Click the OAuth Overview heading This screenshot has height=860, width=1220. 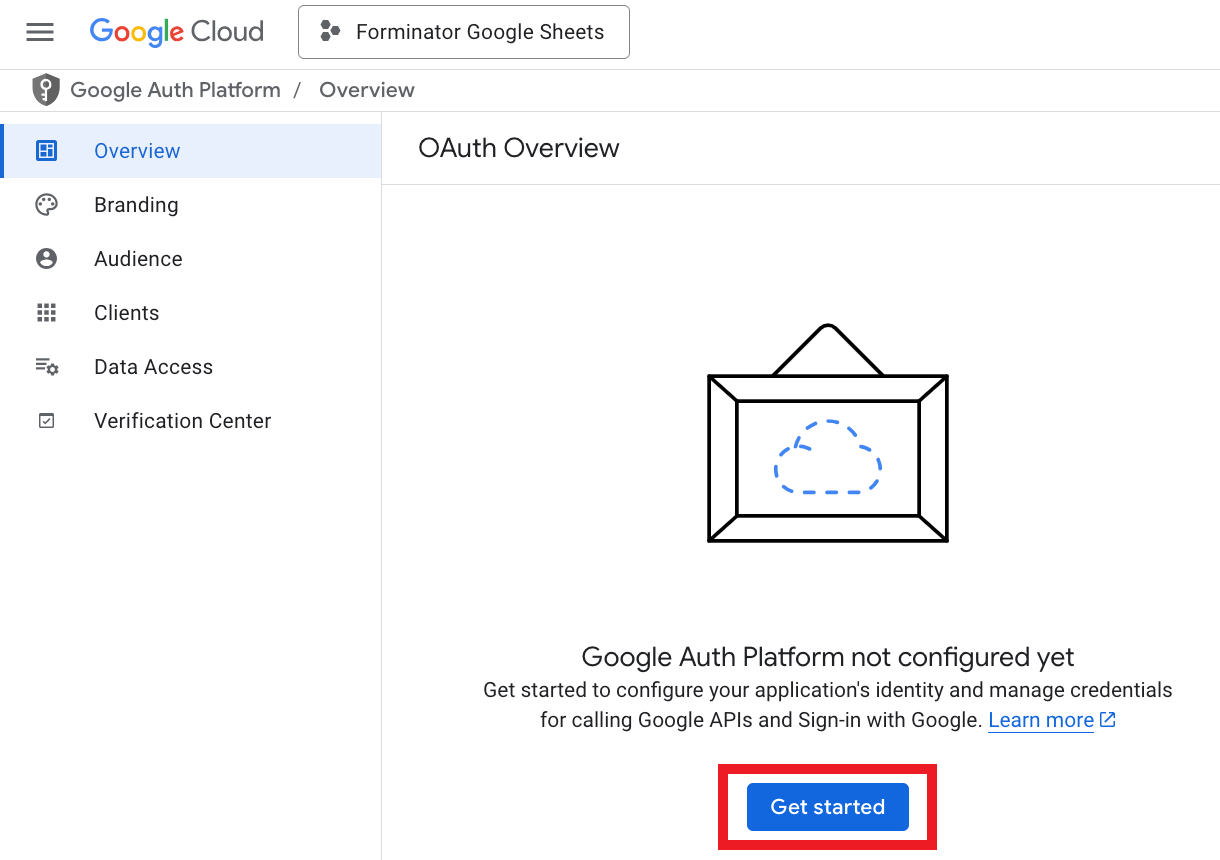pyautogui.click(x=519, y=148)
